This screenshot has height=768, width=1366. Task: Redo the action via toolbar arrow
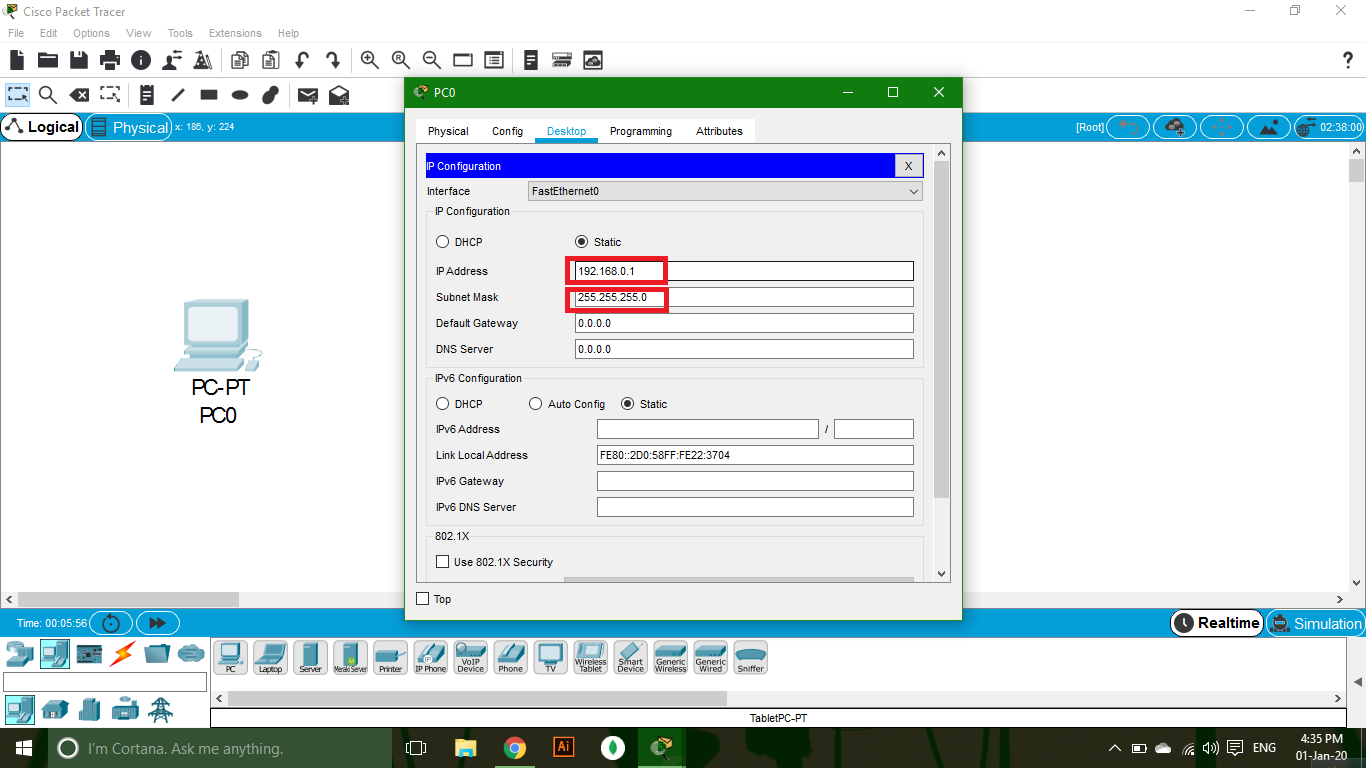click(333, 60)
